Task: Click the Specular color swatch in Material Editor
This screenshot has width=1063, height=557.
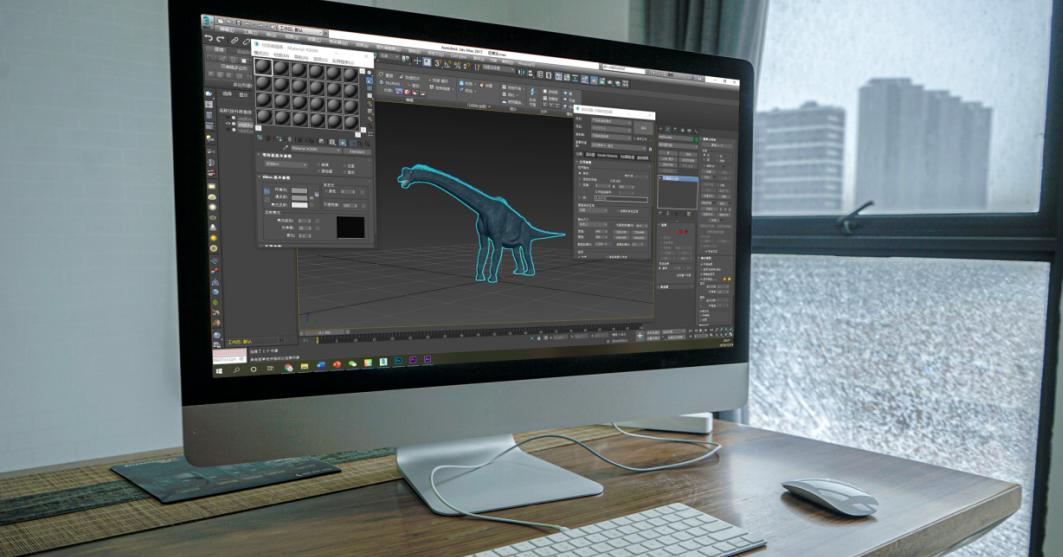Action: pos(300,205)
